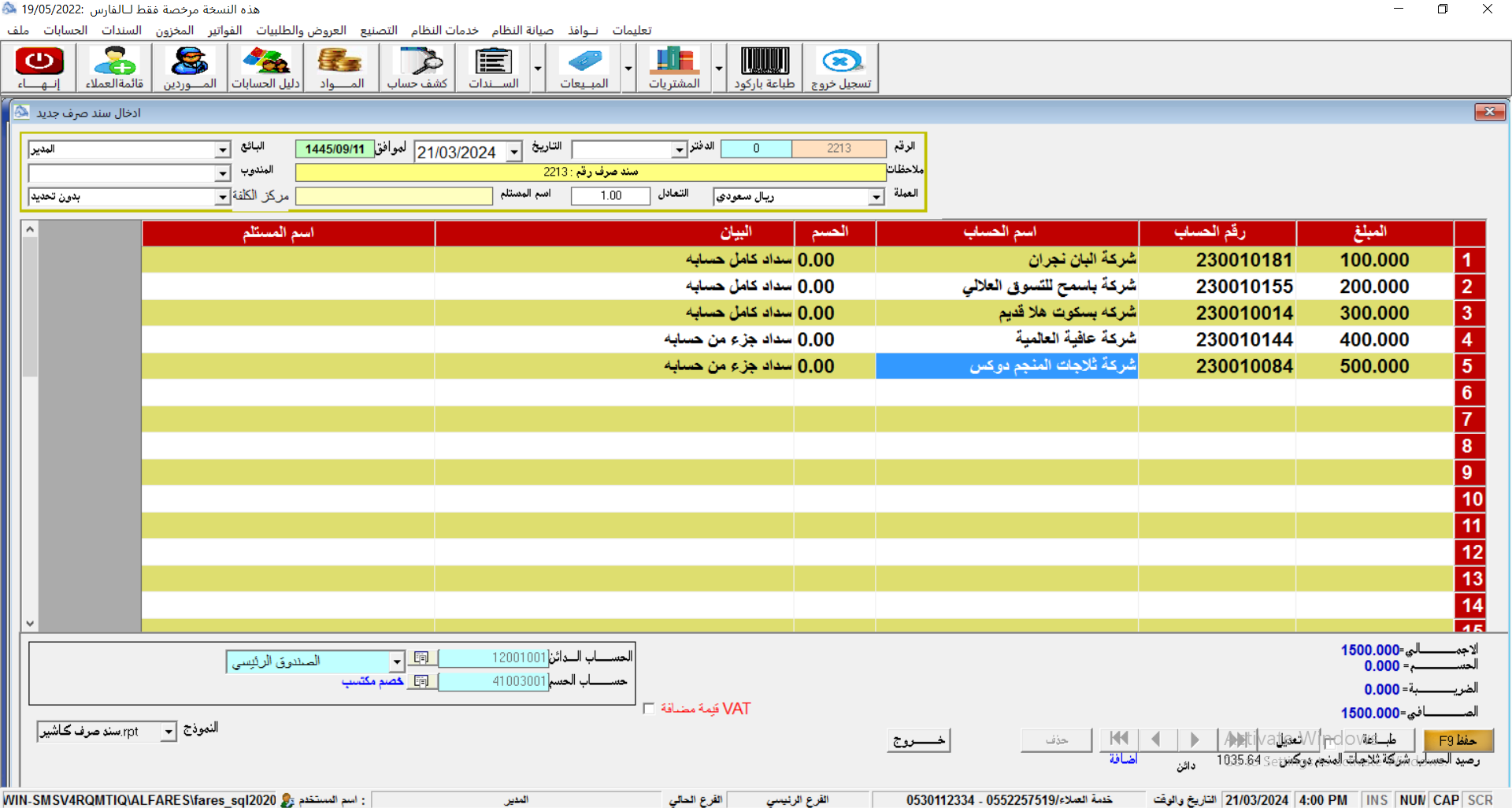Open the الحسابات menu
Viewport: 1512px width, 808px height.
coord(65,30)
